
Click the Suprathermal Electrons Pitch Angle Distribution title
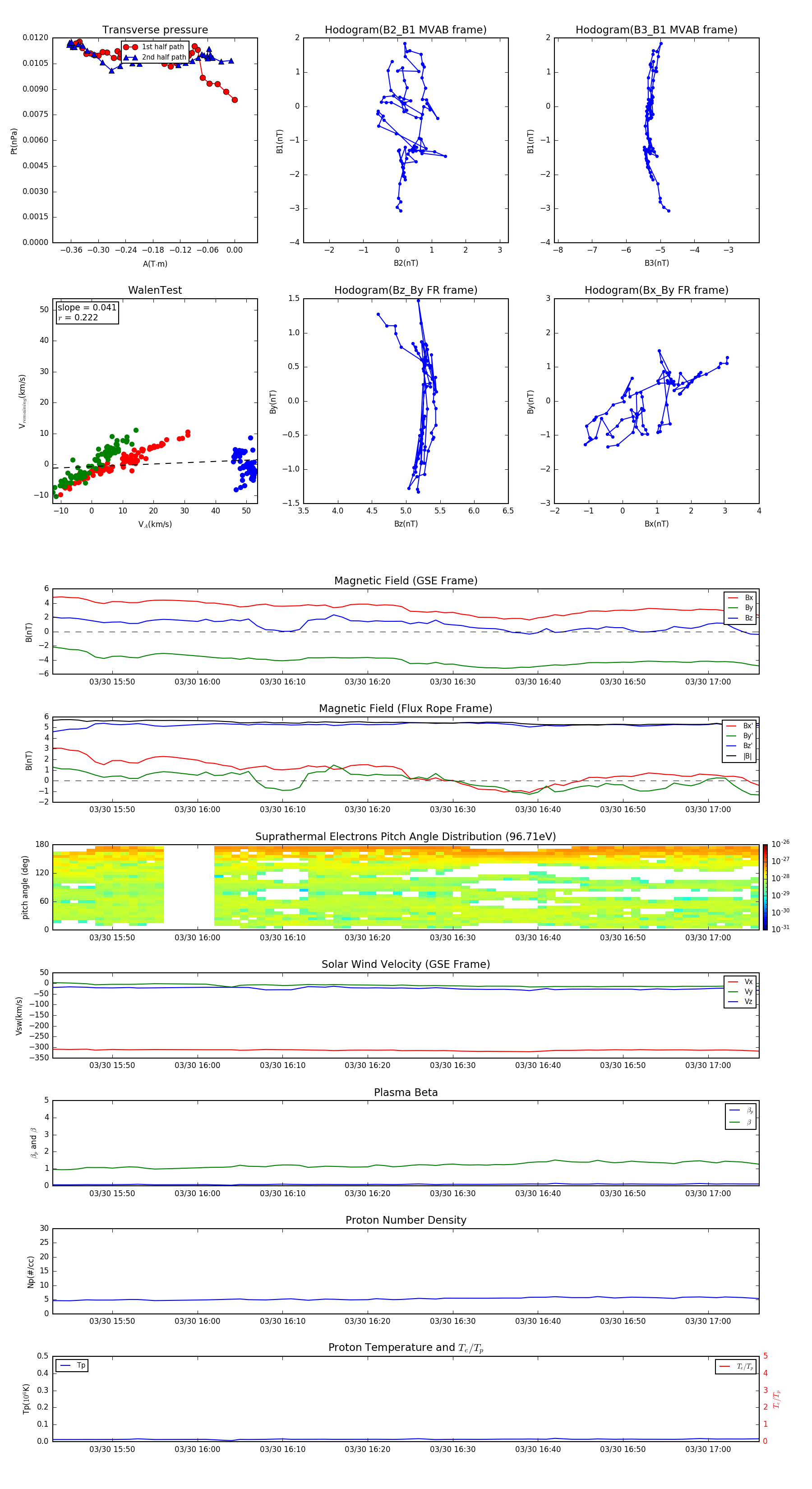pyautogui.click(x=406, y=837)
